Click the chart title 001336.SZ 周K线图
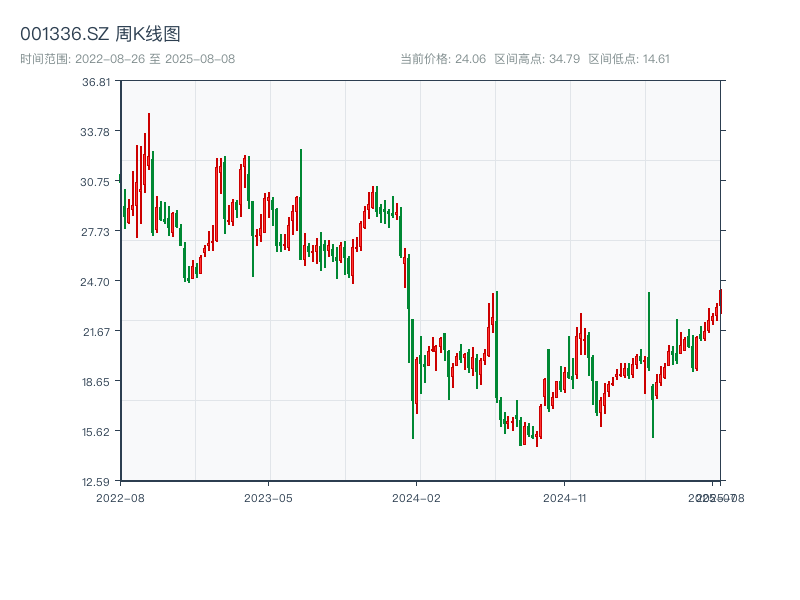Screen dimensions: 800x600 click(100, 35)
